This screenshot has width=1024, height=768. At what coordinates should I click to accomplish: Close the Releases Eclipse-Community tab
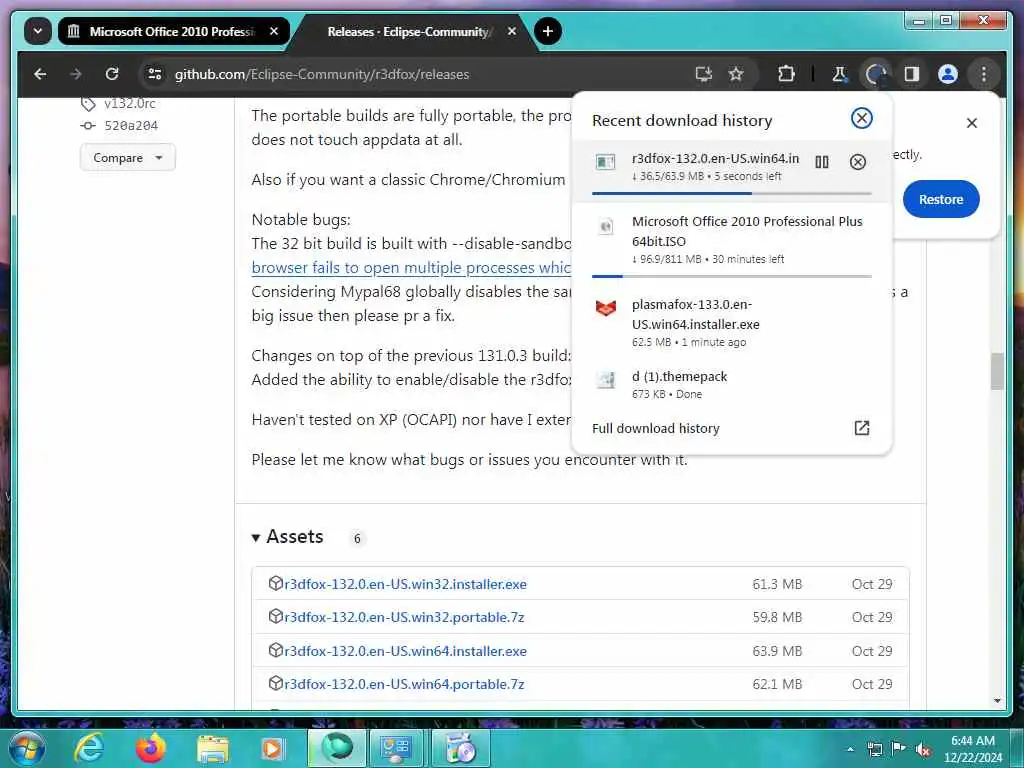(x=512, y=31)
